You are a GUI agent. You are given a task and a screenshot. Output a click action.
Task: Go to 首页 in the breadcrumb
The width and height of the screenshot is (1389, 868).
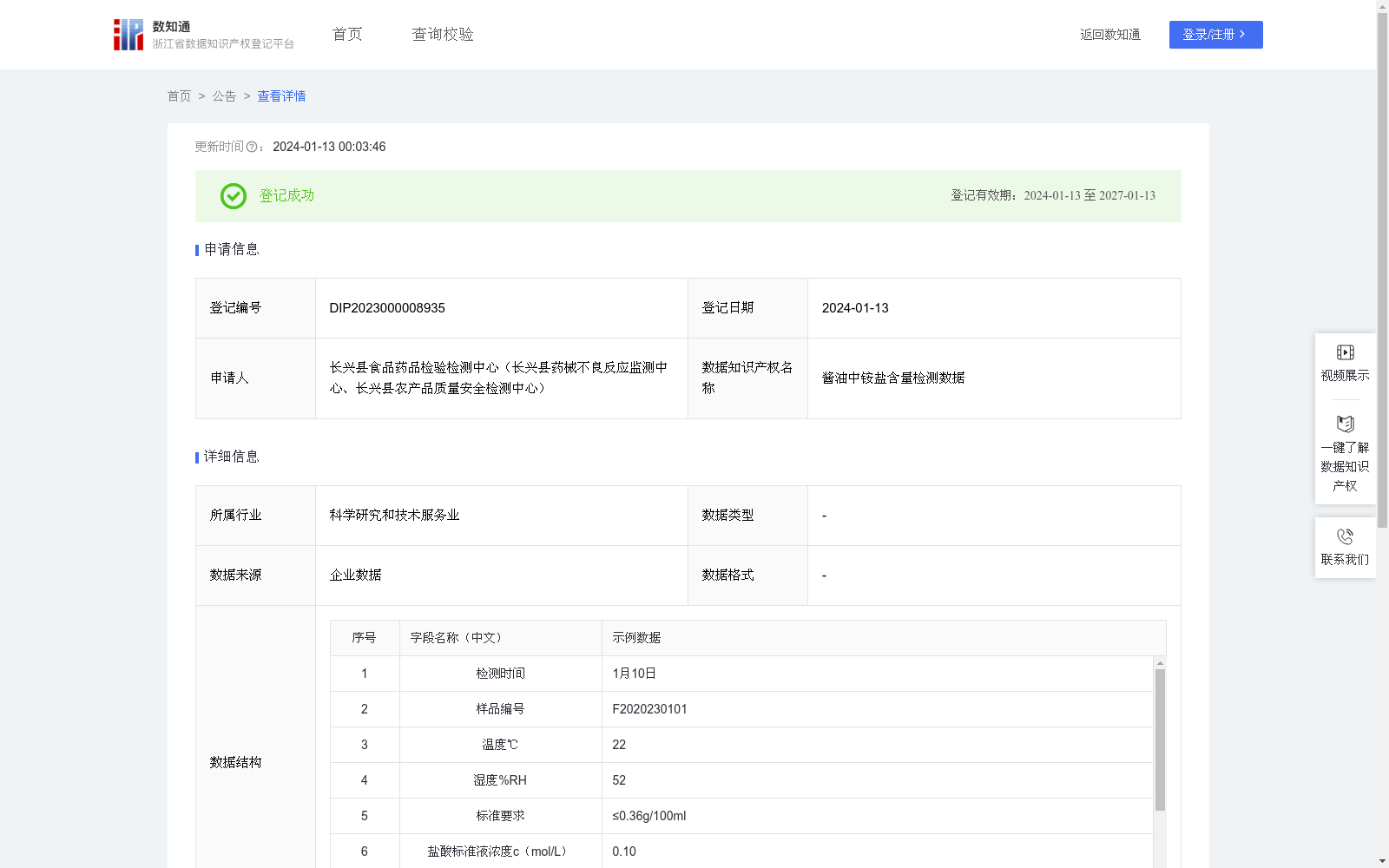click(x=179, y=96)
